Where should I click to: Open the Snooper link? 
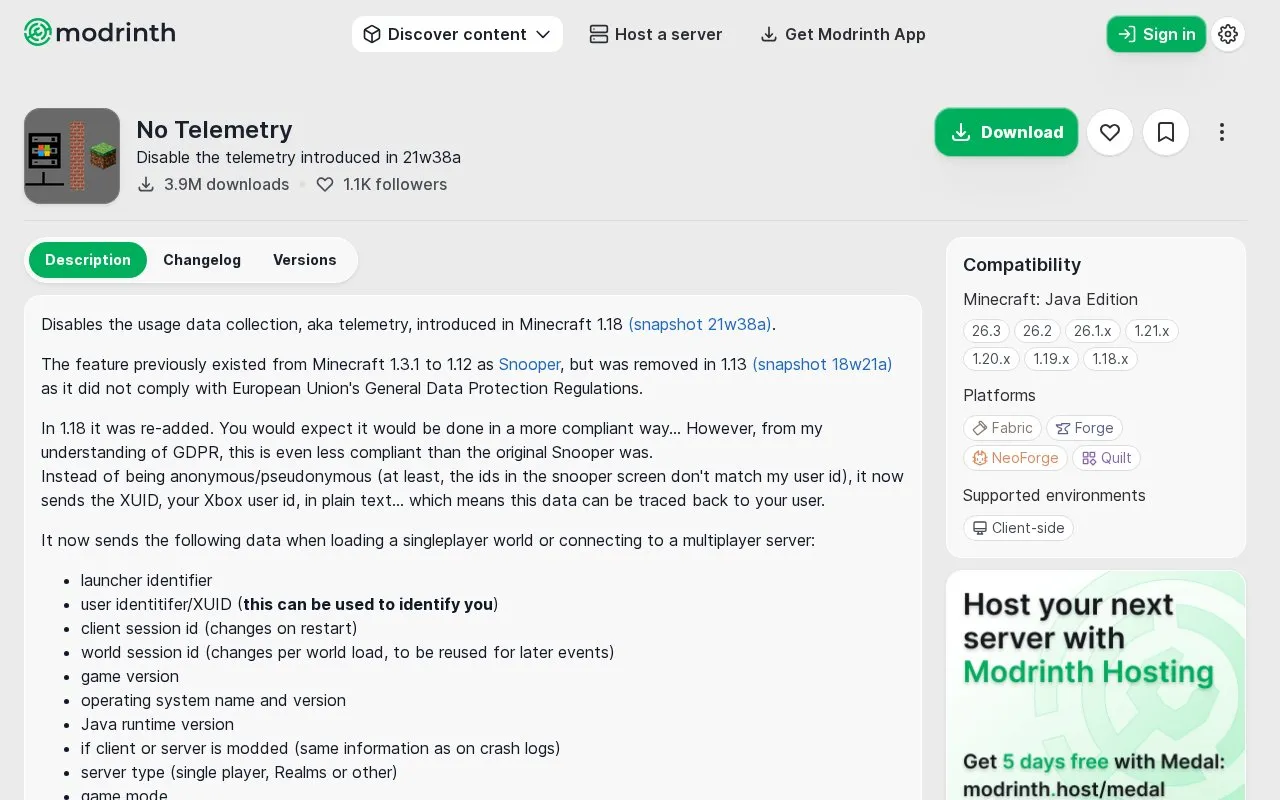pyautogui.click(x=529, y=364)
